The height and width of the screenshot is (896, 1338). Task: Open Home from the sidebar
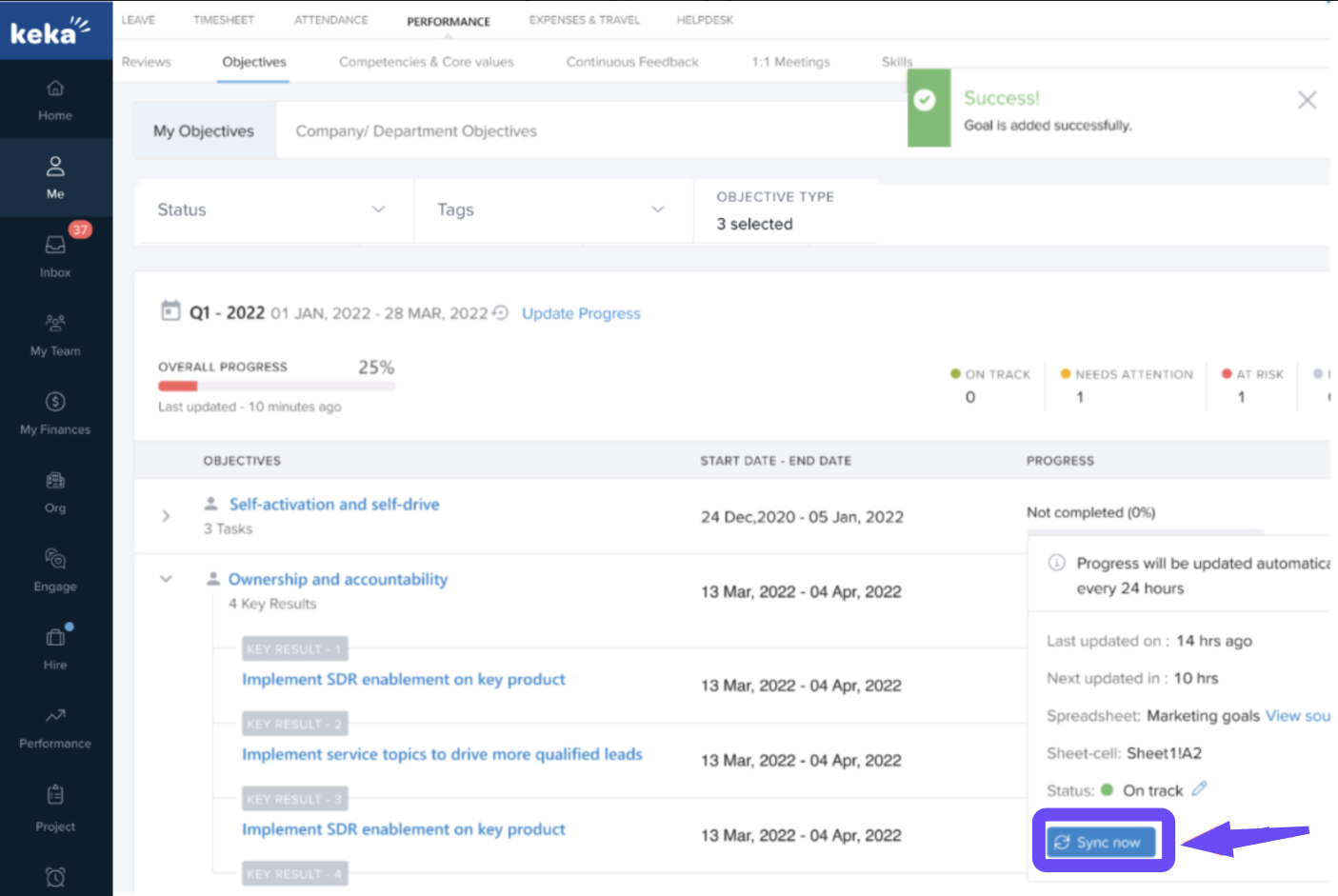point(55,100)
